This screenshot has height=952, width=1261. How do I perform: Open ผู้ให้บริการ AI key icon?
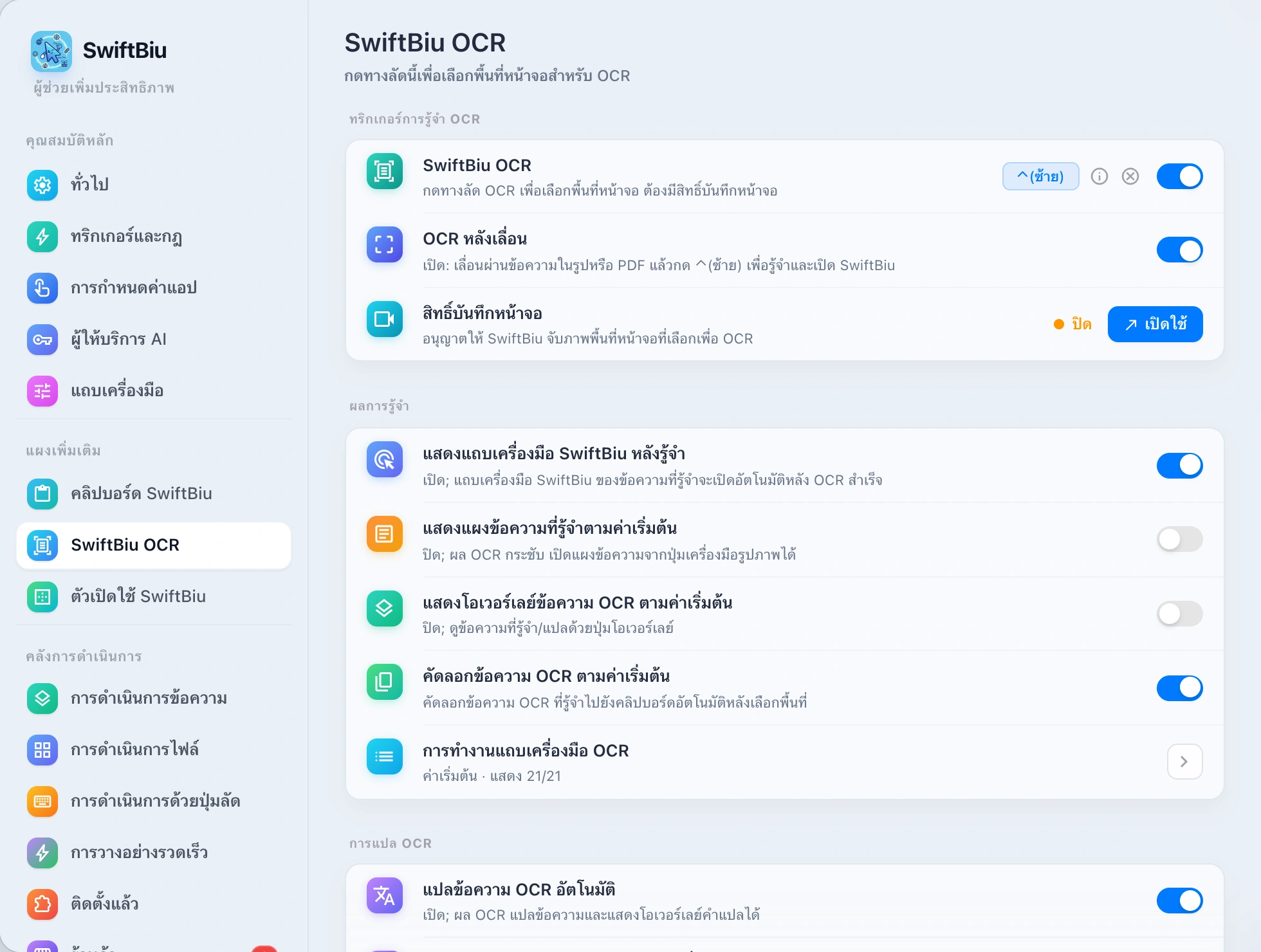point(42,340)
